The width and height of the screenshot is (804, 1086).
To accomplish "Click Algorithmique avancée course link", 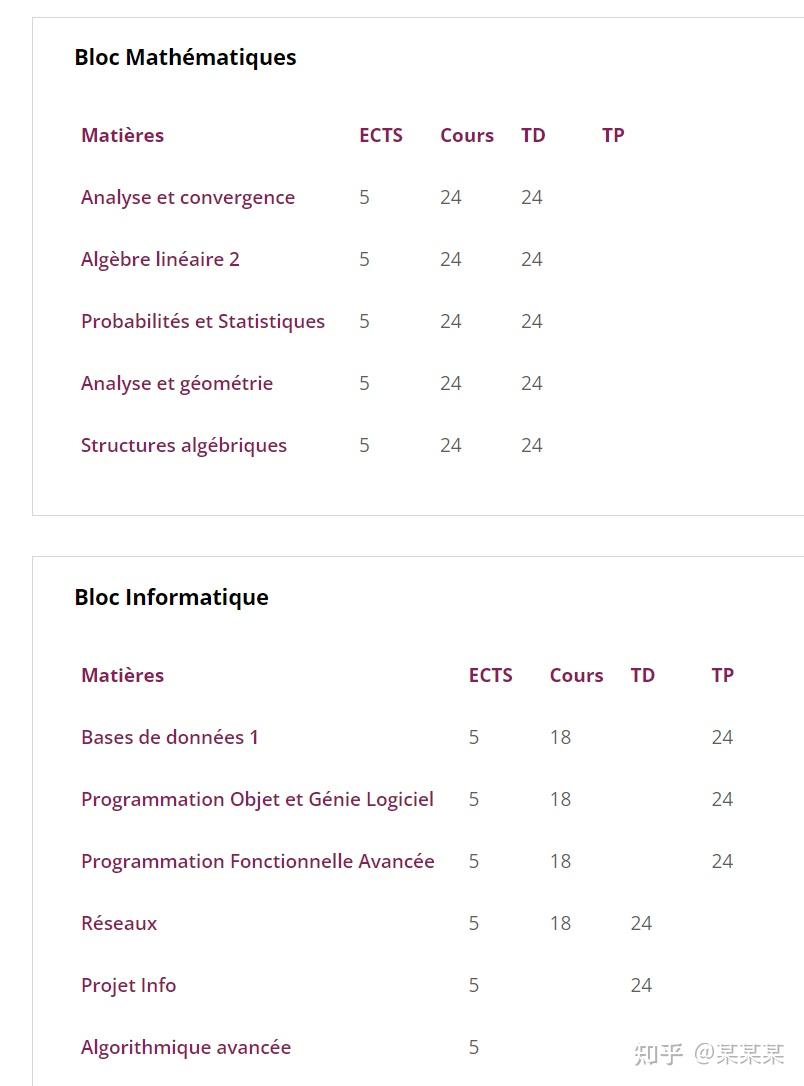I will tap(186, 1047).
